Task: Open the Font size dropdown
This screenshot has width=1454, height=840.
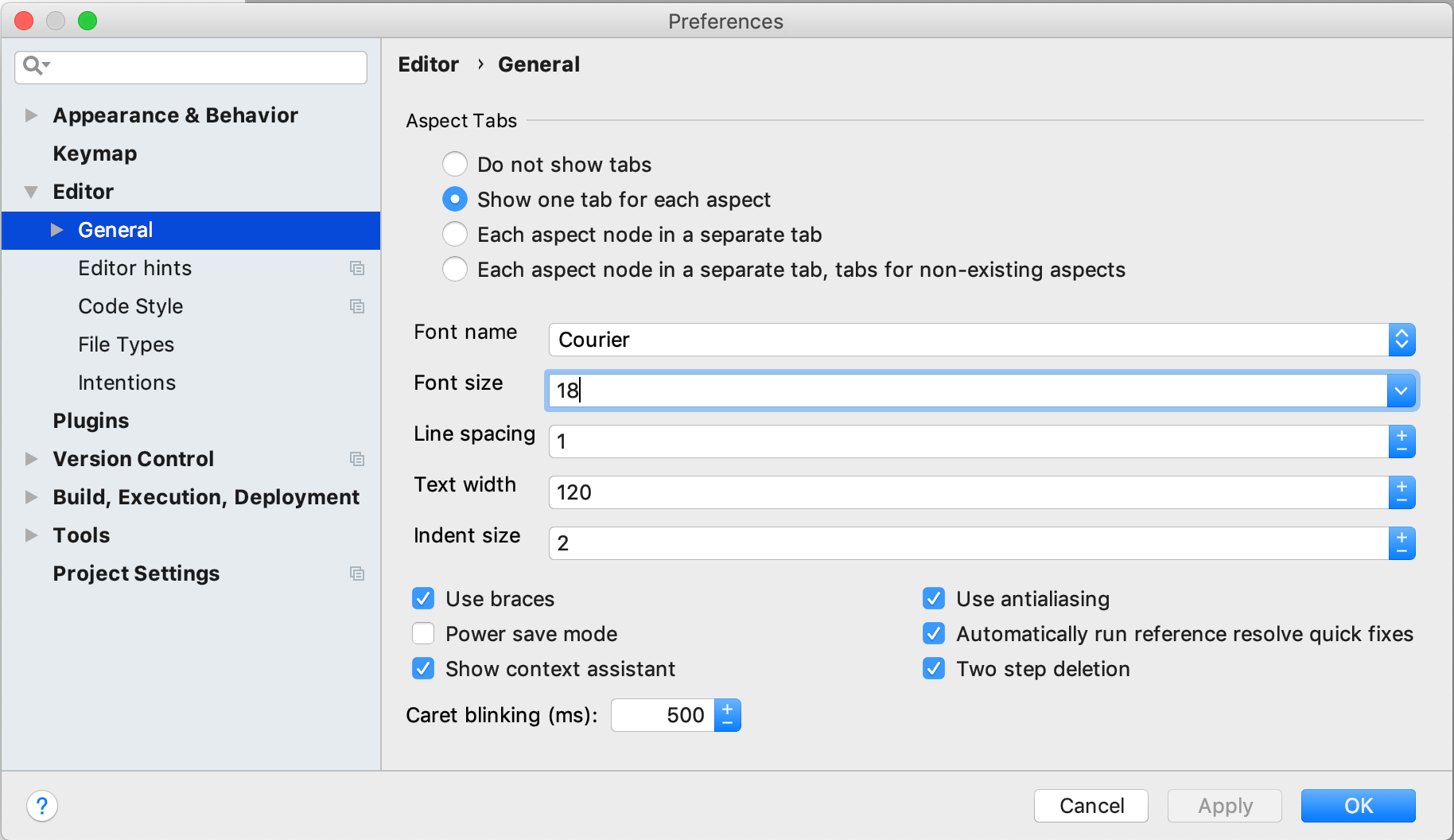Action: click(1400, 391)
